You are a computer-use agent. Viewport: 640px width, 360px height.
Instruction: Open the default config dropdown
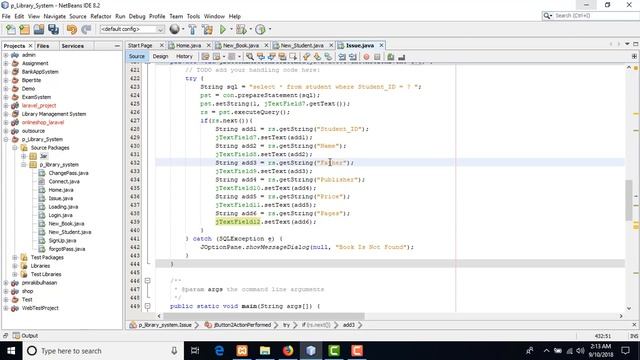point(132,29)
